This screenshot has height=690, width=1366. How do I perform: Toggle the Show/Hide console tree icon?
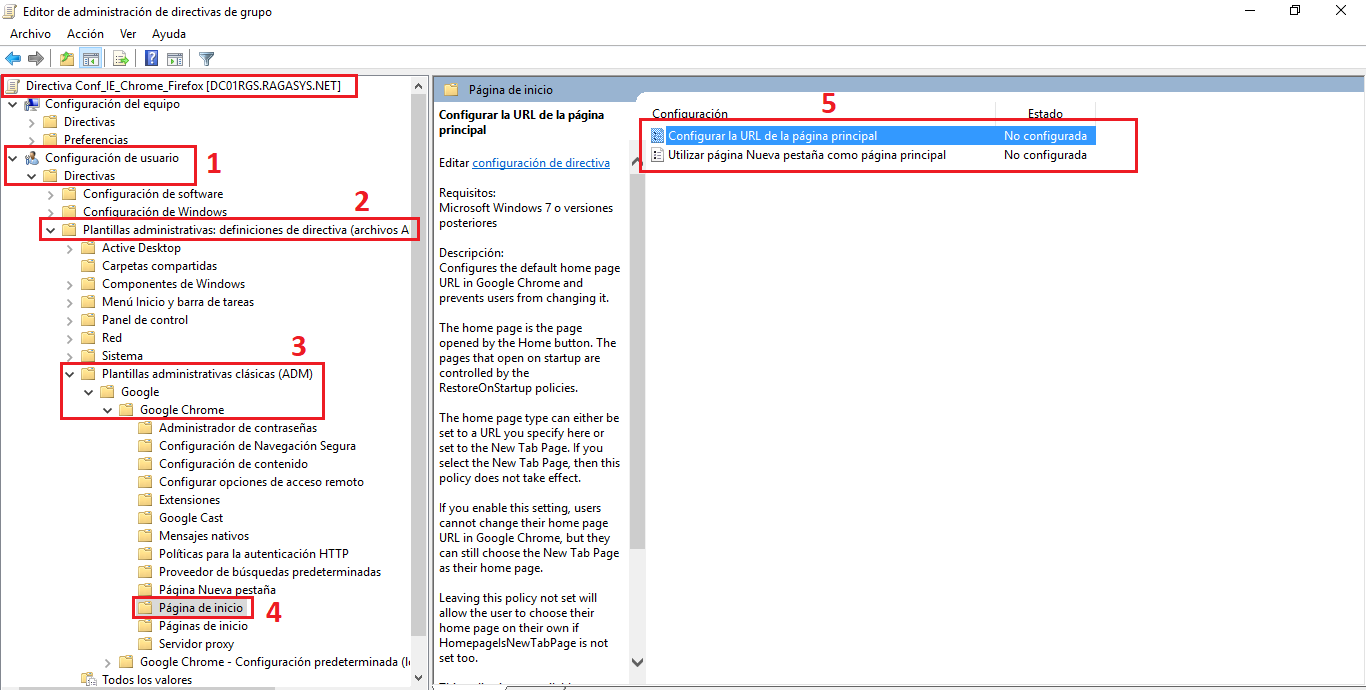click(x=91, y=58)
